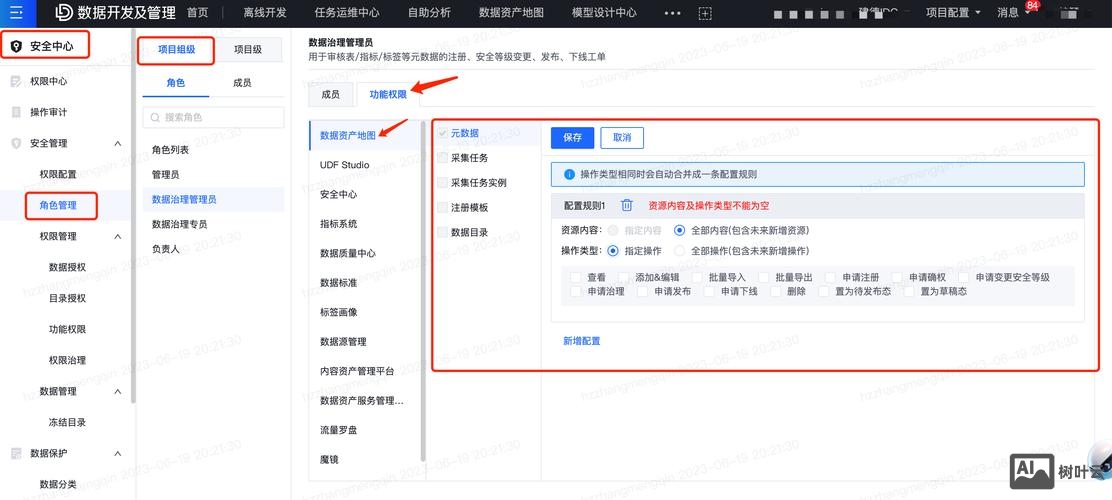This screenshot has width=1112, height=500.
Task: Open the more menu (three dots) in top navigation
Action: [672, 13]
